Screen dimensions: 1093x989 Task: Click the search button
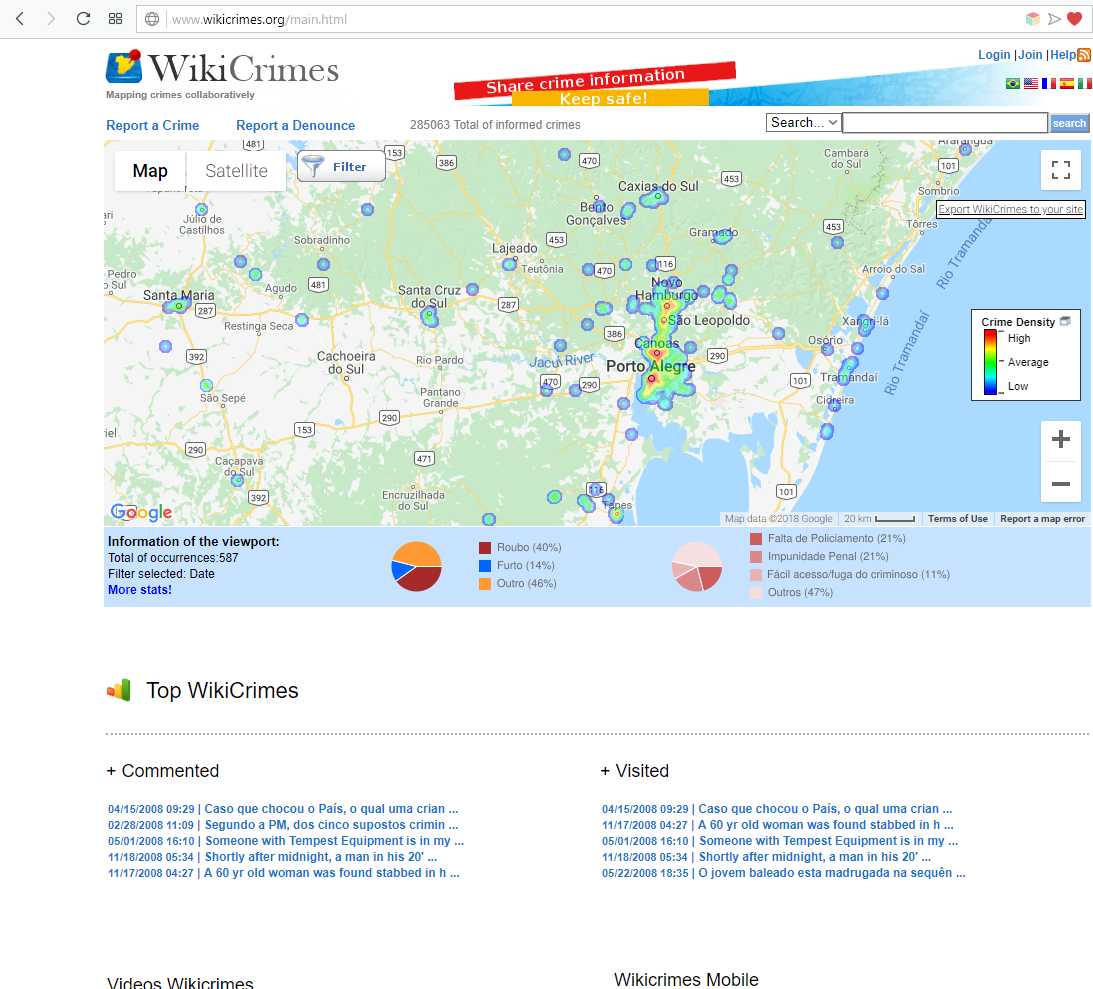[1069, 123]
